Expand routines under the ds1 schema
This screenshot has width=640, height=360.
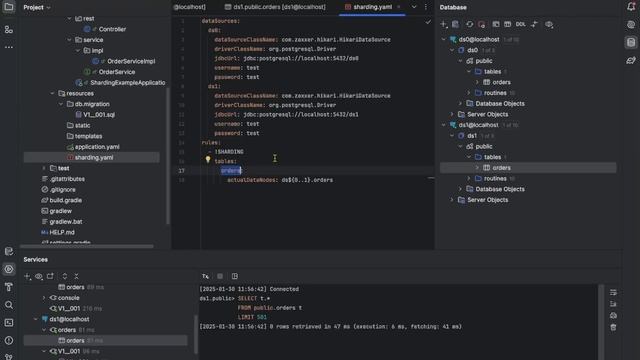[x=469, y=178]
